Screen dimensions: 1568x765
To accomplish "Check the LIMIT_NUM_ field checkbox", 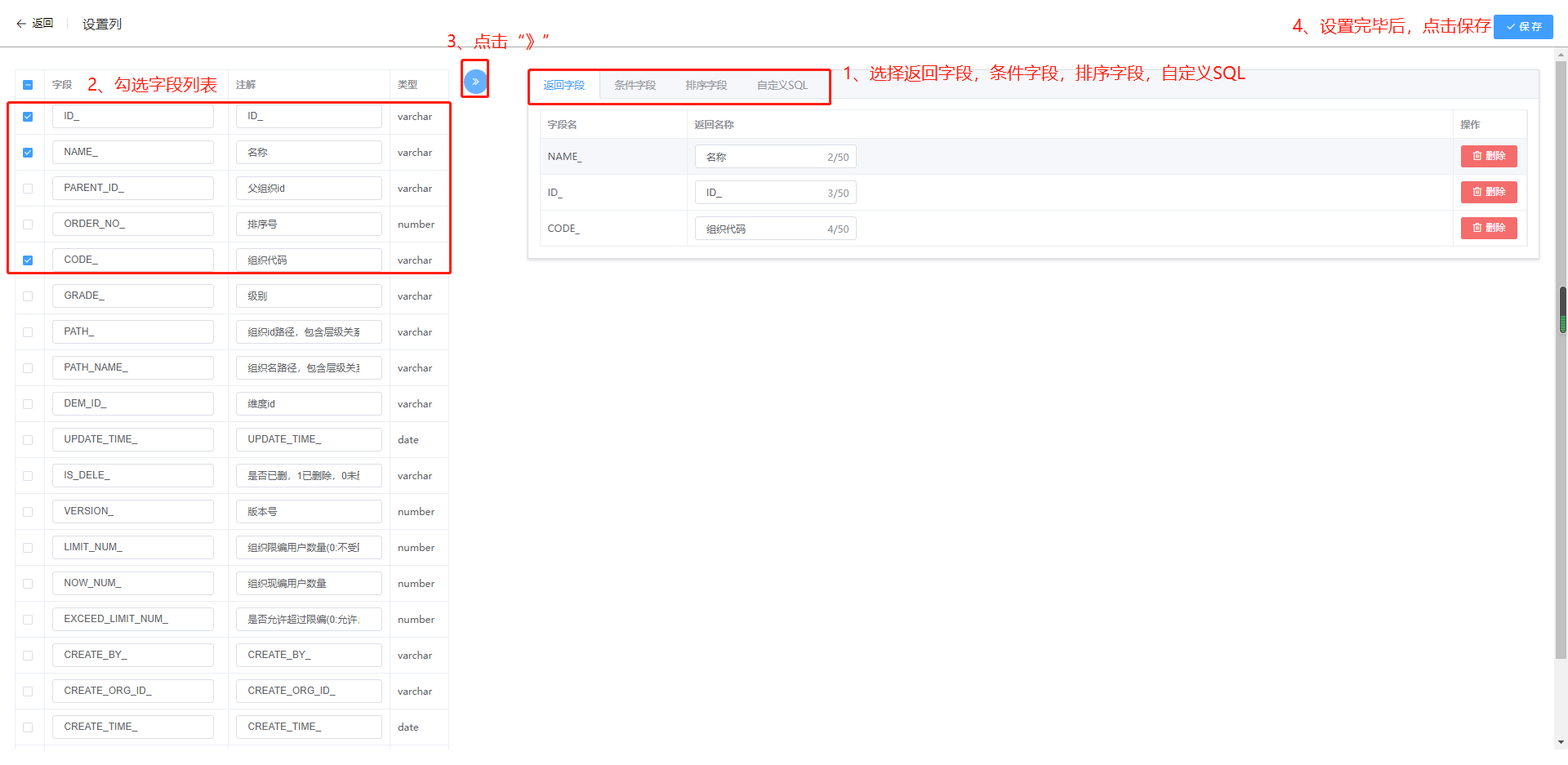I will point(28,548).
